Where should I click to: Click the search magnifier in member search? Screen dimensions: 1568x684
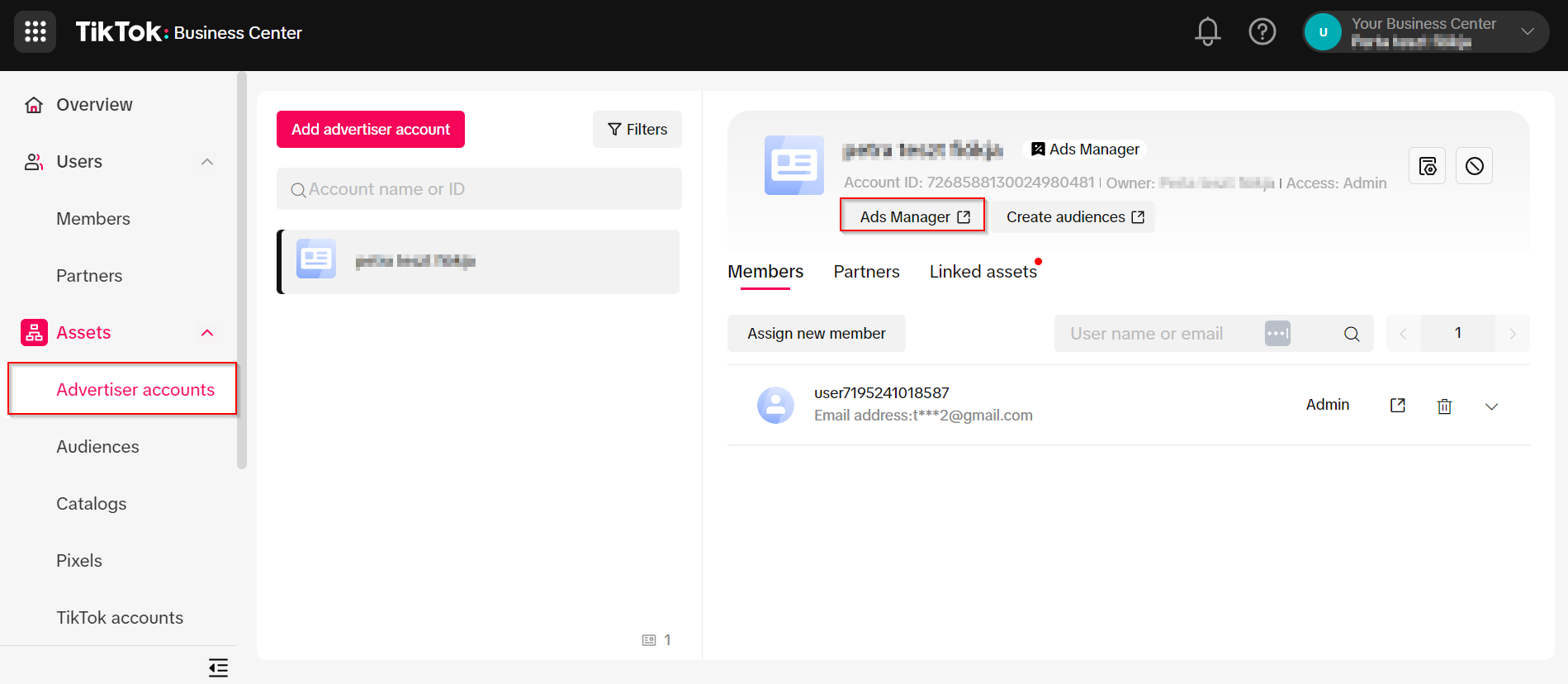pos(1352,334)
